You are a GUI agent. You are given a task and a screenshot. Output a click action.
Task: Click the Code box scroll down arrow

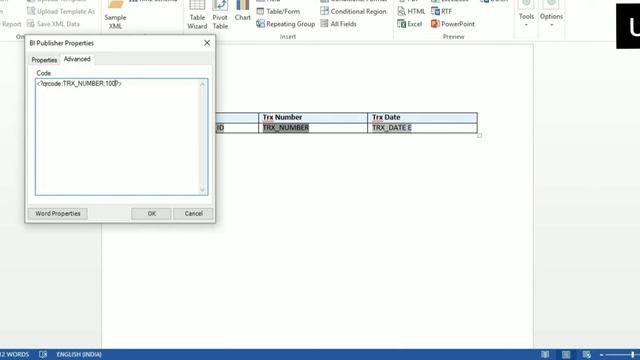(202, 190)
